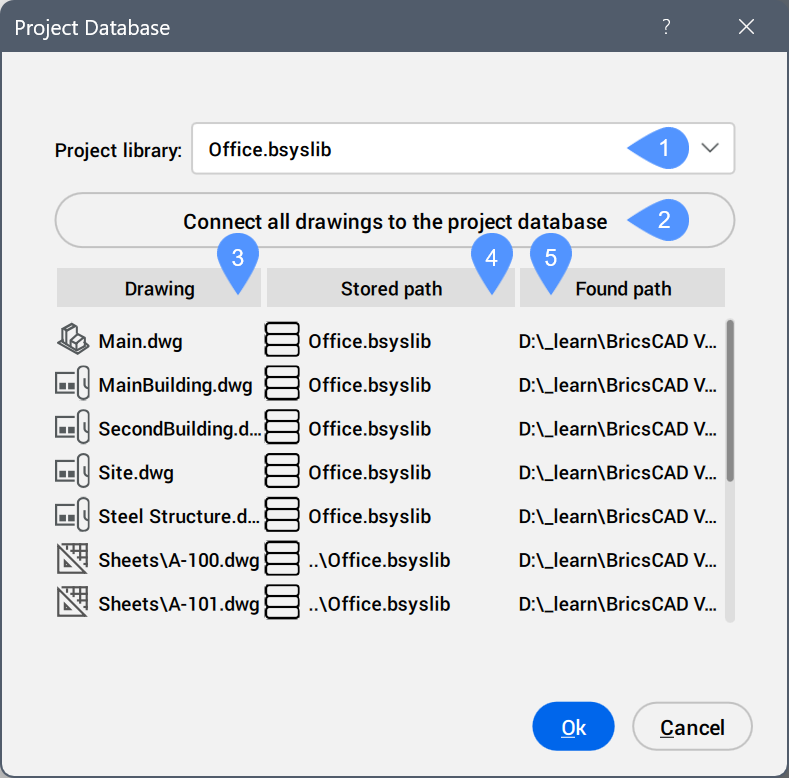Select the SecondBuilding drawing entry
The width and height of the screenshot is (789, 778).
point(178,429)
